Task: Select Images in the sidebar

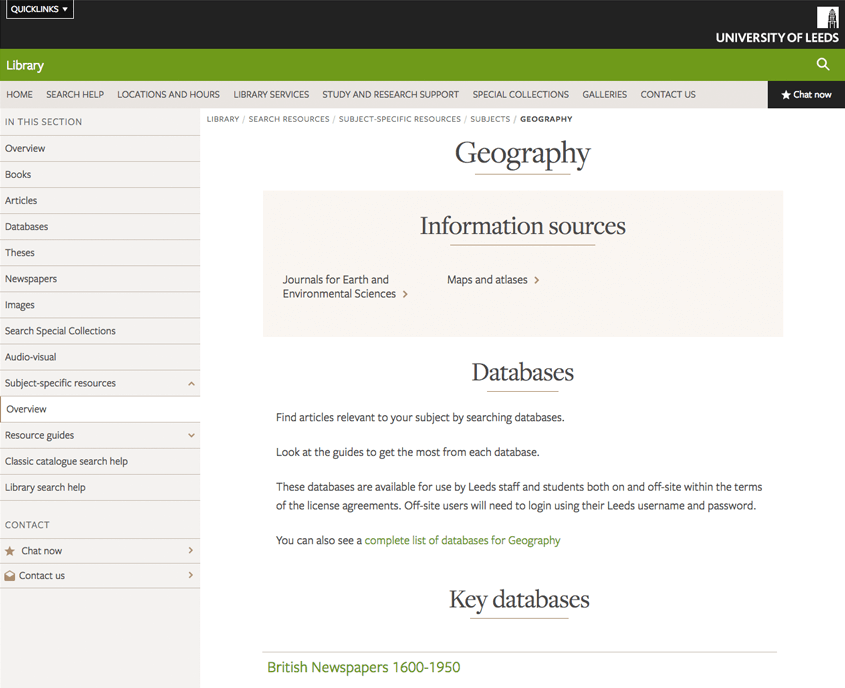Action: point(100,305)
